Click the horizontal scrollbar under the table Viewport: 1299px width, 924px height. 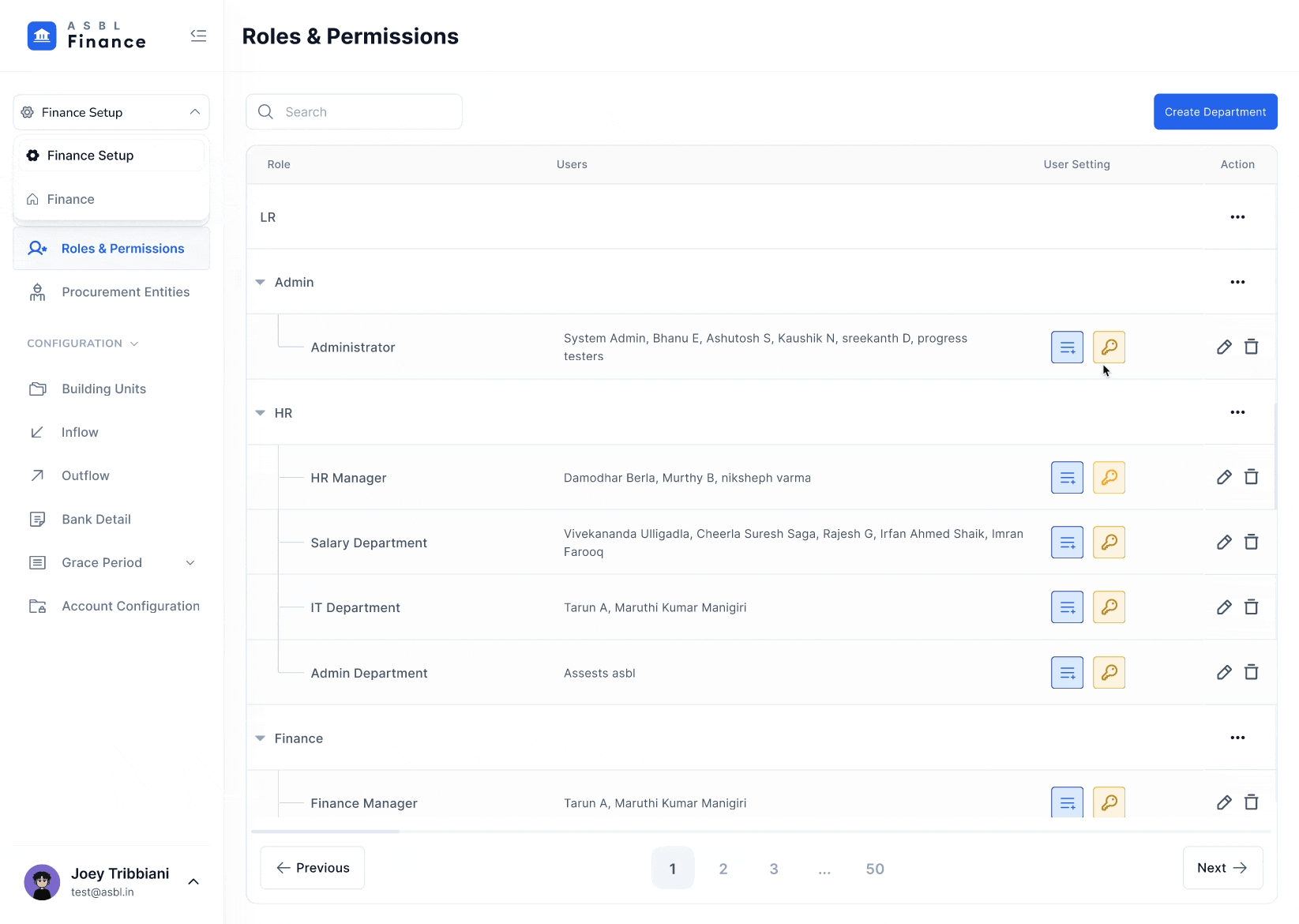point(325,831)
